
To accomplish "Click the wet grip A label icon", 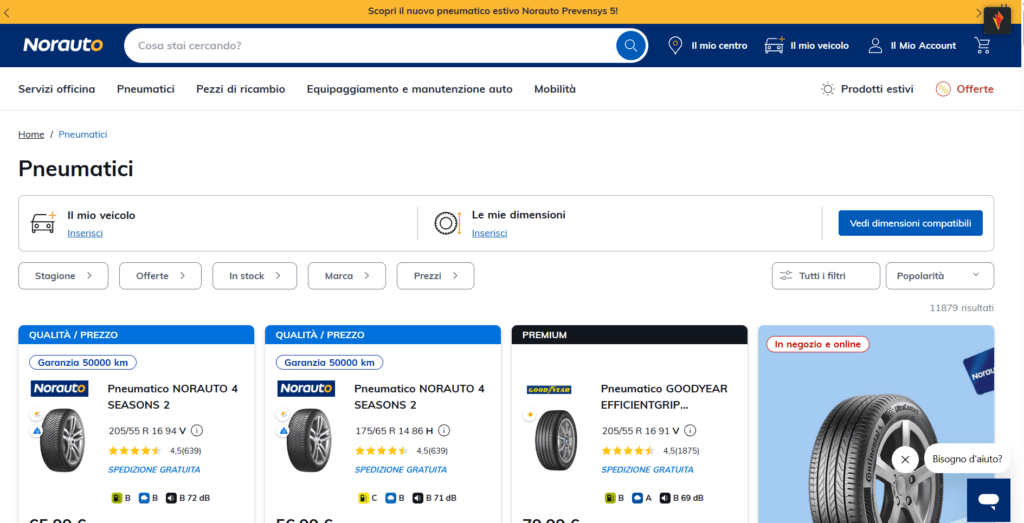I will (x=637, y=498).
